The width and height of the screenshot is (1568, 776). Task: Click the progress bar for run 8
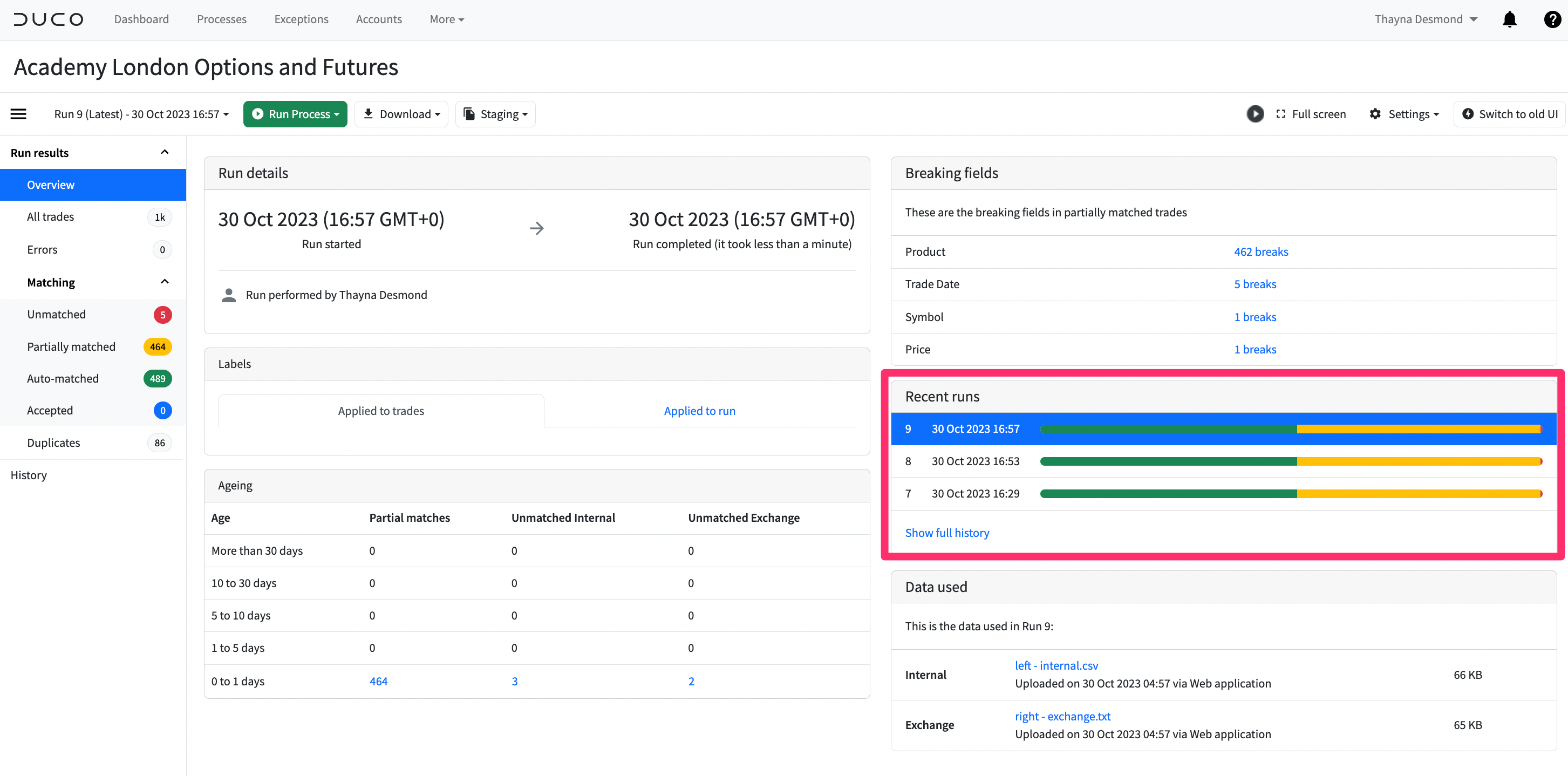(1291, 461)
